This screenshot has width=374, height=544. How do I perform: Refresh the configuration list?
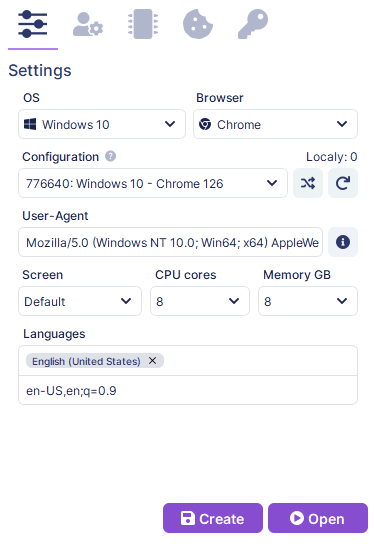click(343, 183)
